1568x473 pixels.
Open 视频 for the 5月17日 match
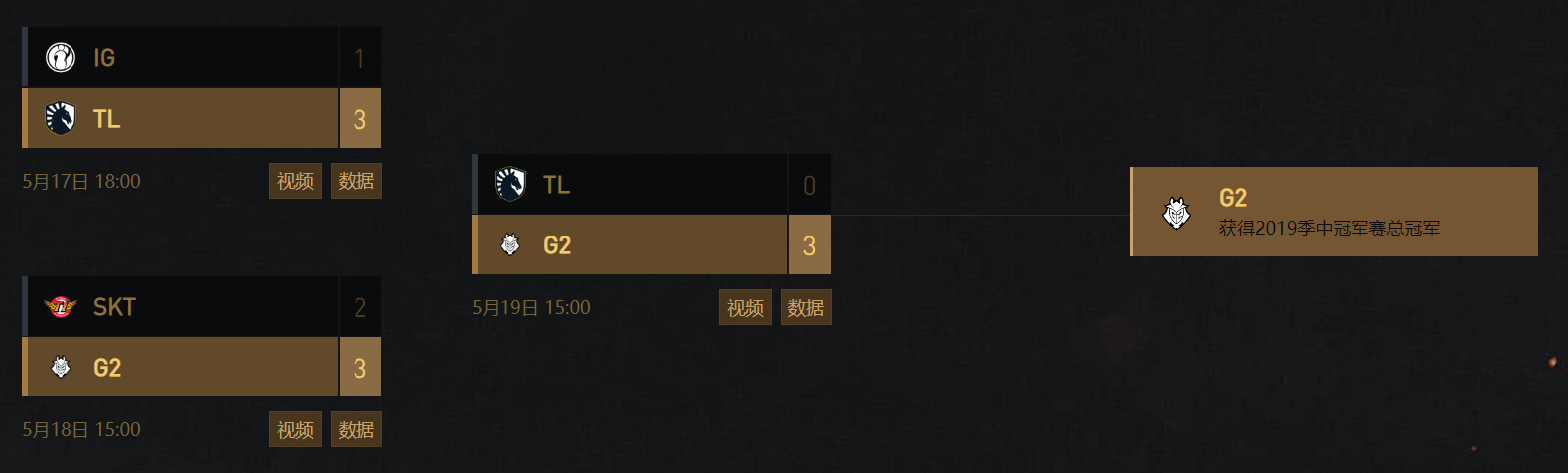click(295, 181)
